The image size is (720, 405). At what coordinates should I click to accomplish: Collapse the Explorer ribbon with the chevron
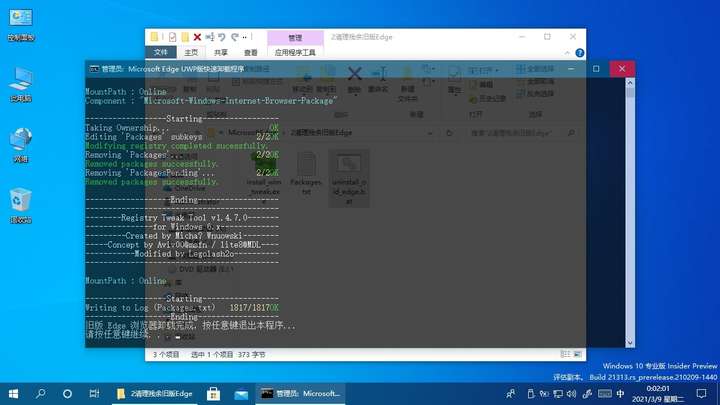pyautogui.click(x=567, y=53)
